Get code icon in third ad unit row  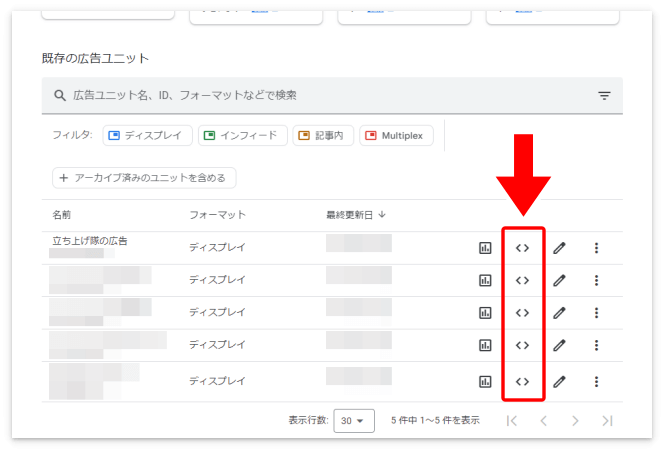click(x=522, y=313)
